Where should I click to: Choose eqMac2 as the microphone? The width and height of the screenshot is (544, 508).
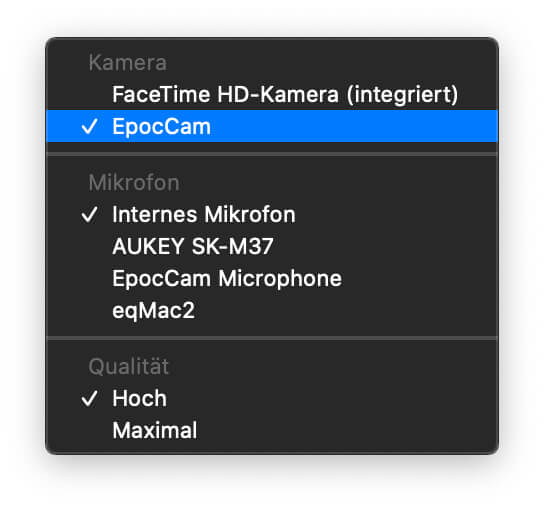[272, 310]
